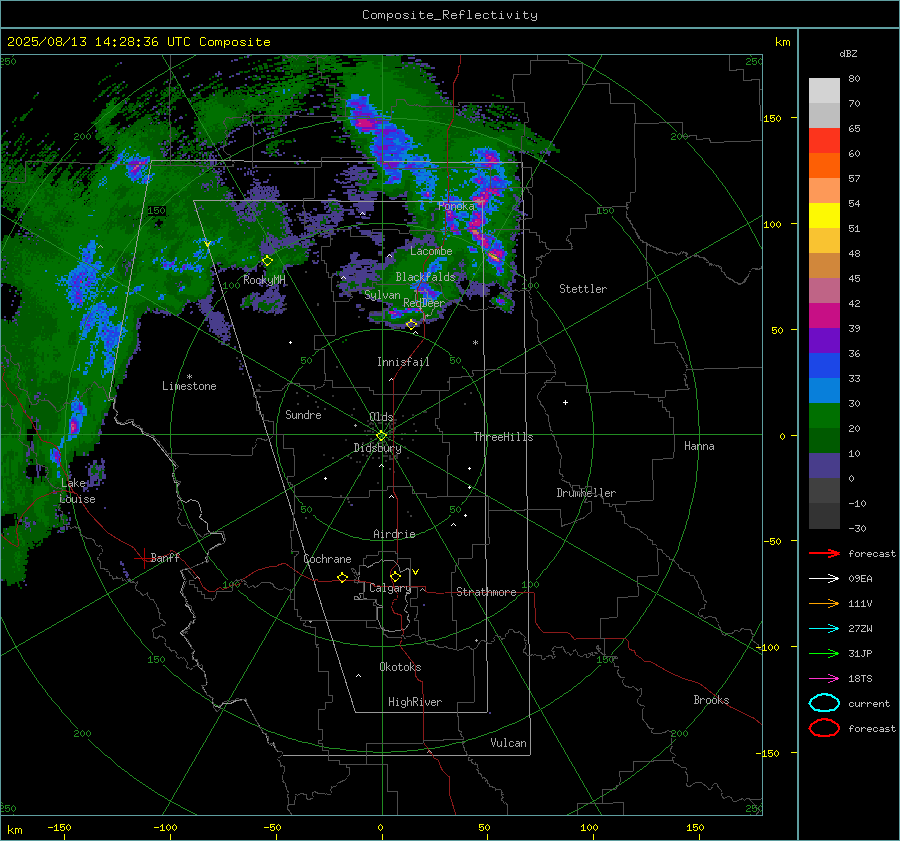Click the Olds city label
The height and width of the screenshot is (841, 900).
381,417
